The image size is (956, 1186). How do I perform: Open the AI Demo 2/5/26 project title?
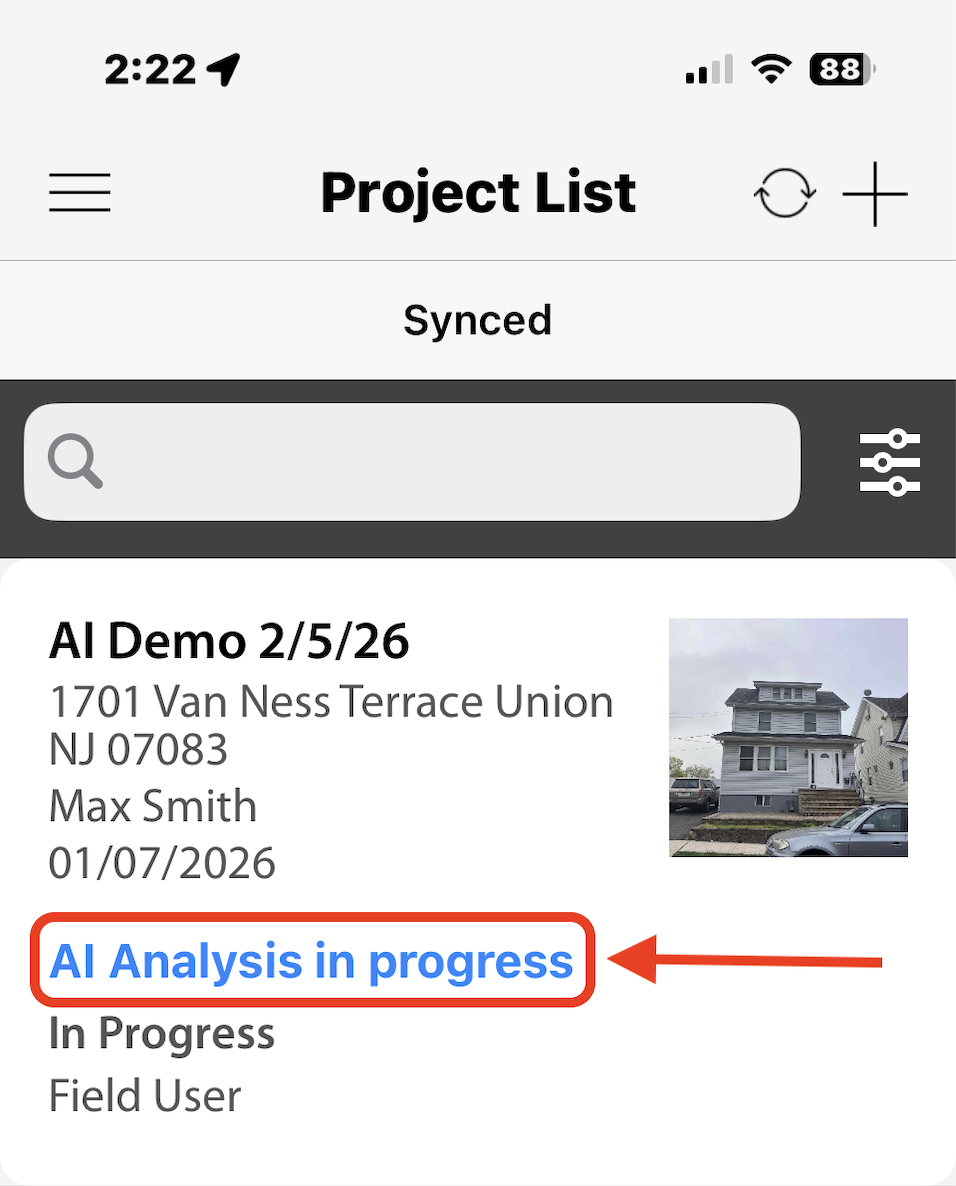229,641
